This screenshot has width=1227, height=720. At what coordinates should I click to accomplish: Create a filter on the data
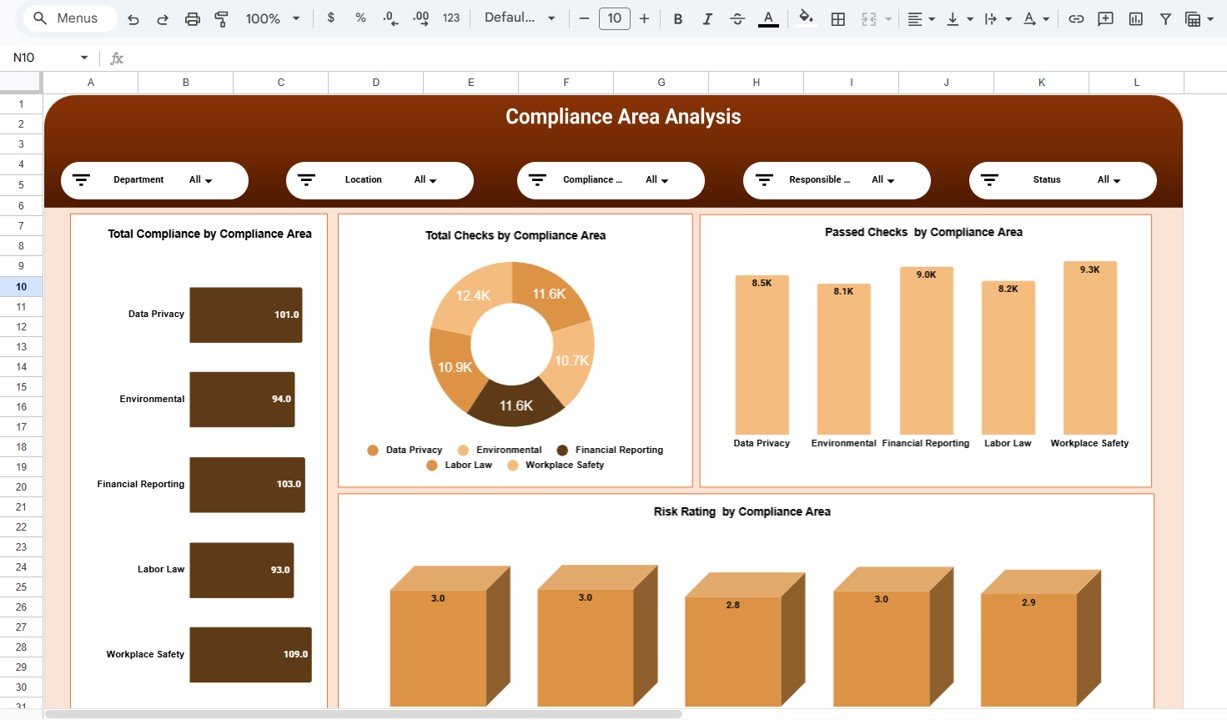[1167, 18]
